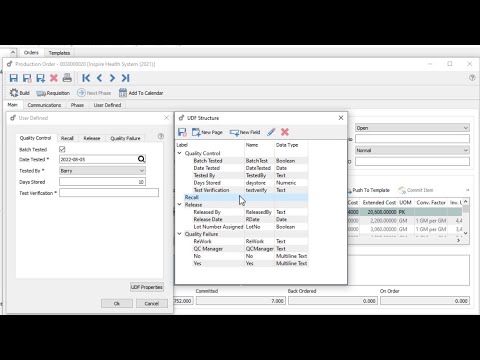Click the help icon in Production Order window
The width and height of the screenshot is (480, 360).
[x=472, y=78]
